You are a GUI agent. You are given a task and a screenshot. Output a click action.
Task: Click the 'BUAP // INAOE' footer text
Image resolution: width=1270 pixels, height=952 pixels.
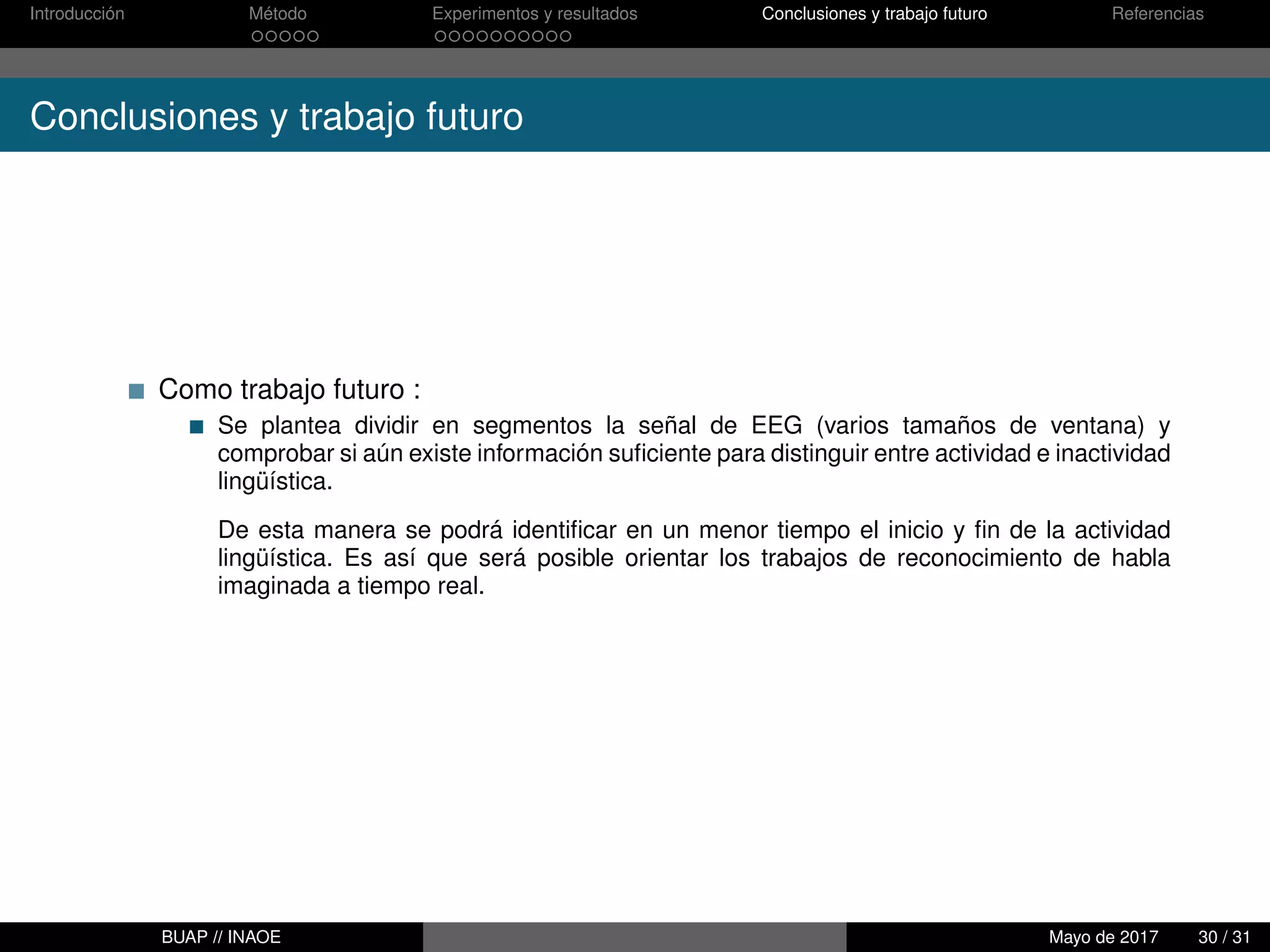(221, 937)
